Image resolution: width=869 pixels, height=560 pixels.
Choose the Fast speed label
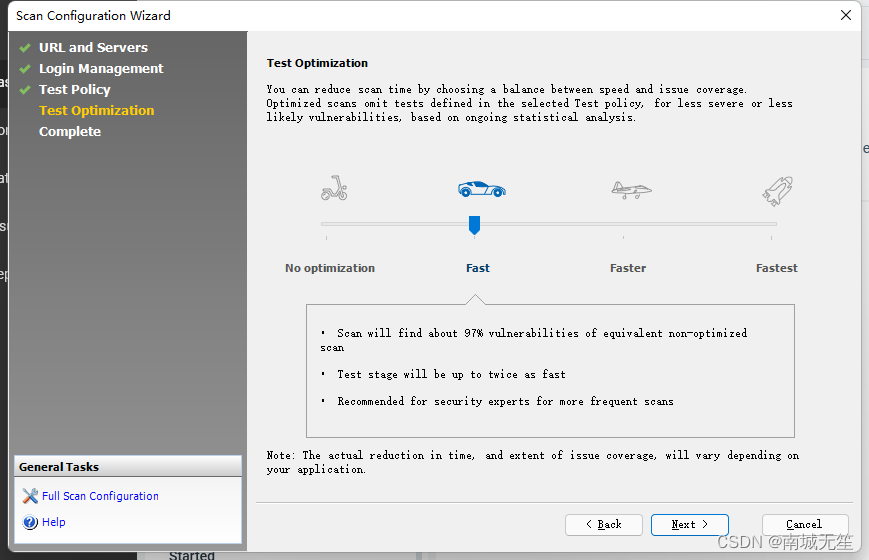(478, 268)
